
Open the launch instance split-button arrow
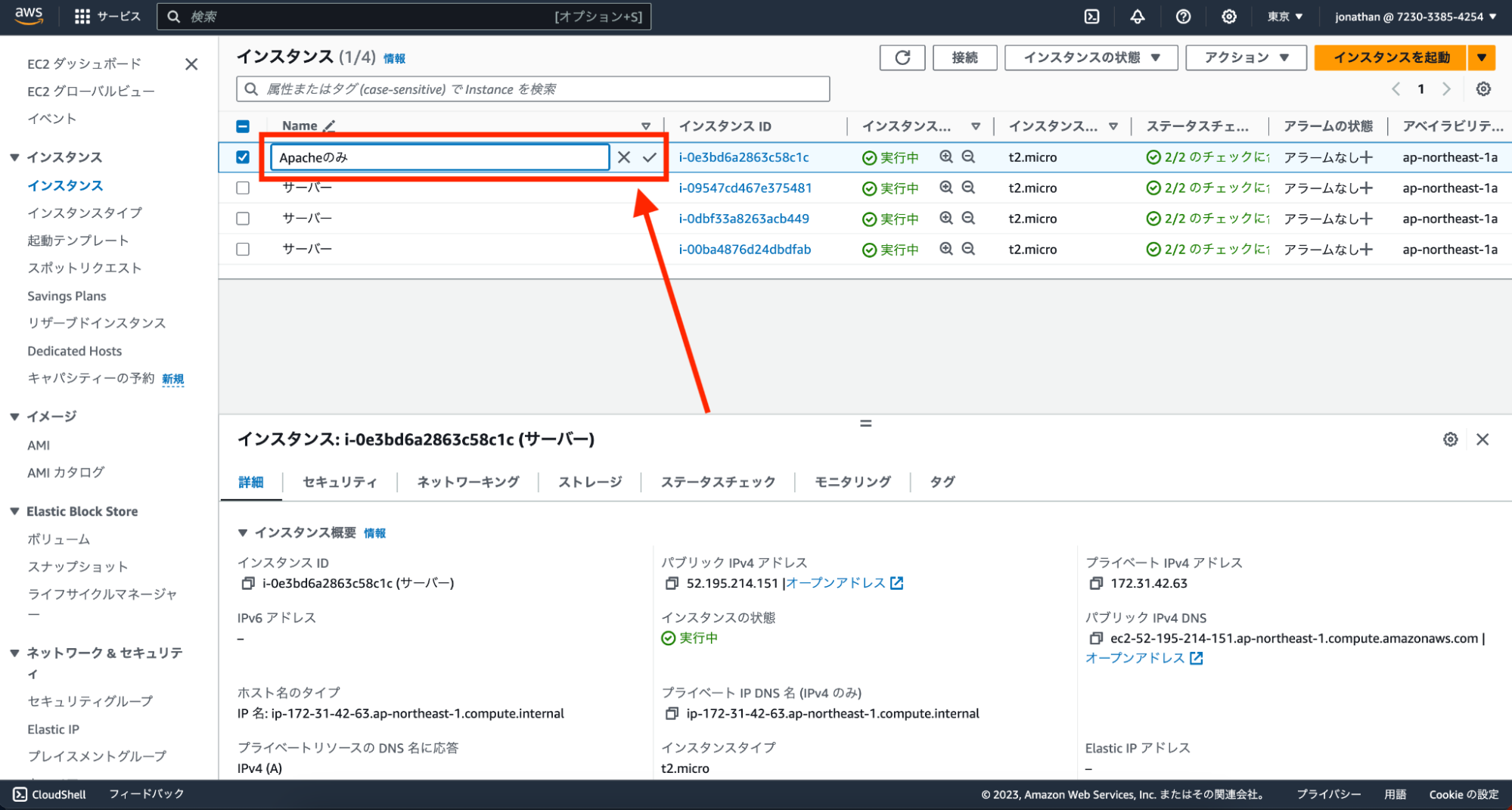[1482, 57]
